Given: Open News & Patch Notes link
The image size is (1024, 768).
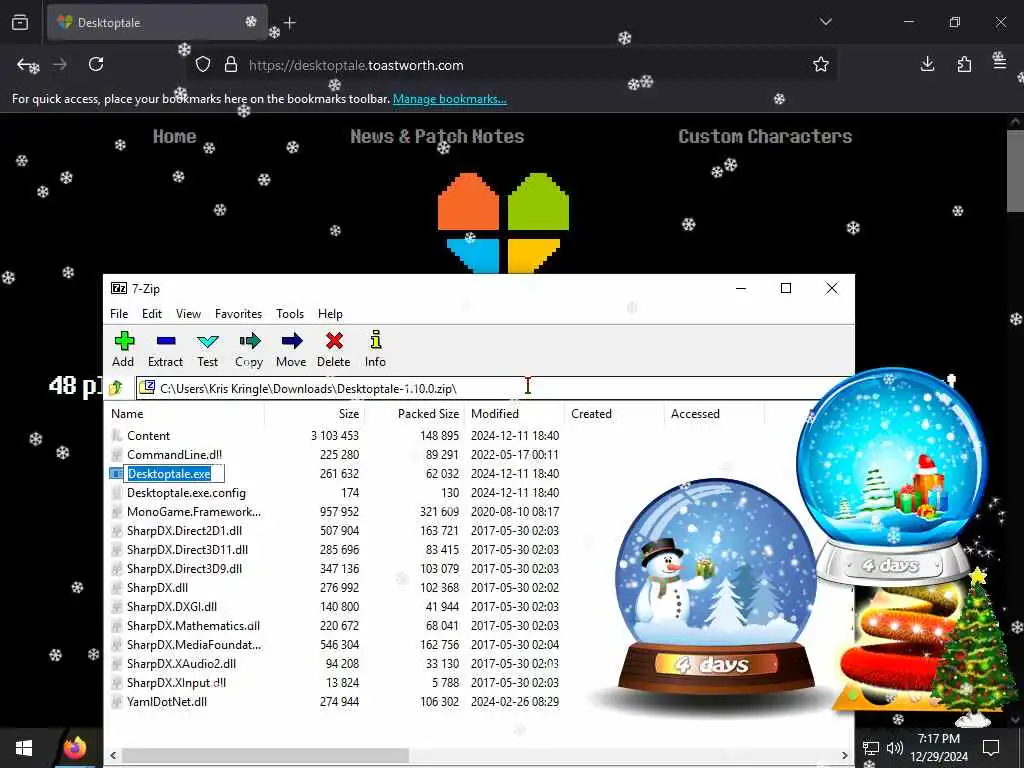Looking at the screenshot, I should [437, 136].
